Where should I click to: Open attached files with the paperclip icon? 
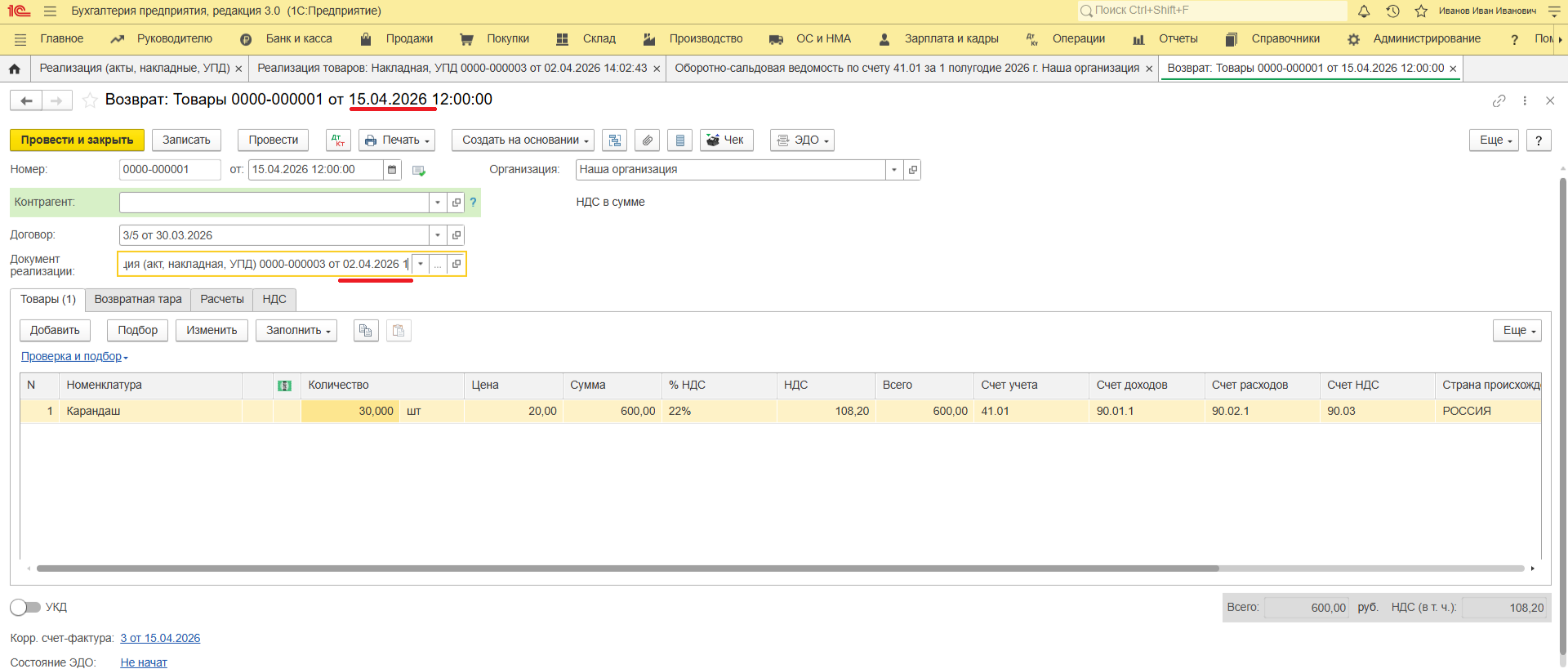[x=647, y=140]
